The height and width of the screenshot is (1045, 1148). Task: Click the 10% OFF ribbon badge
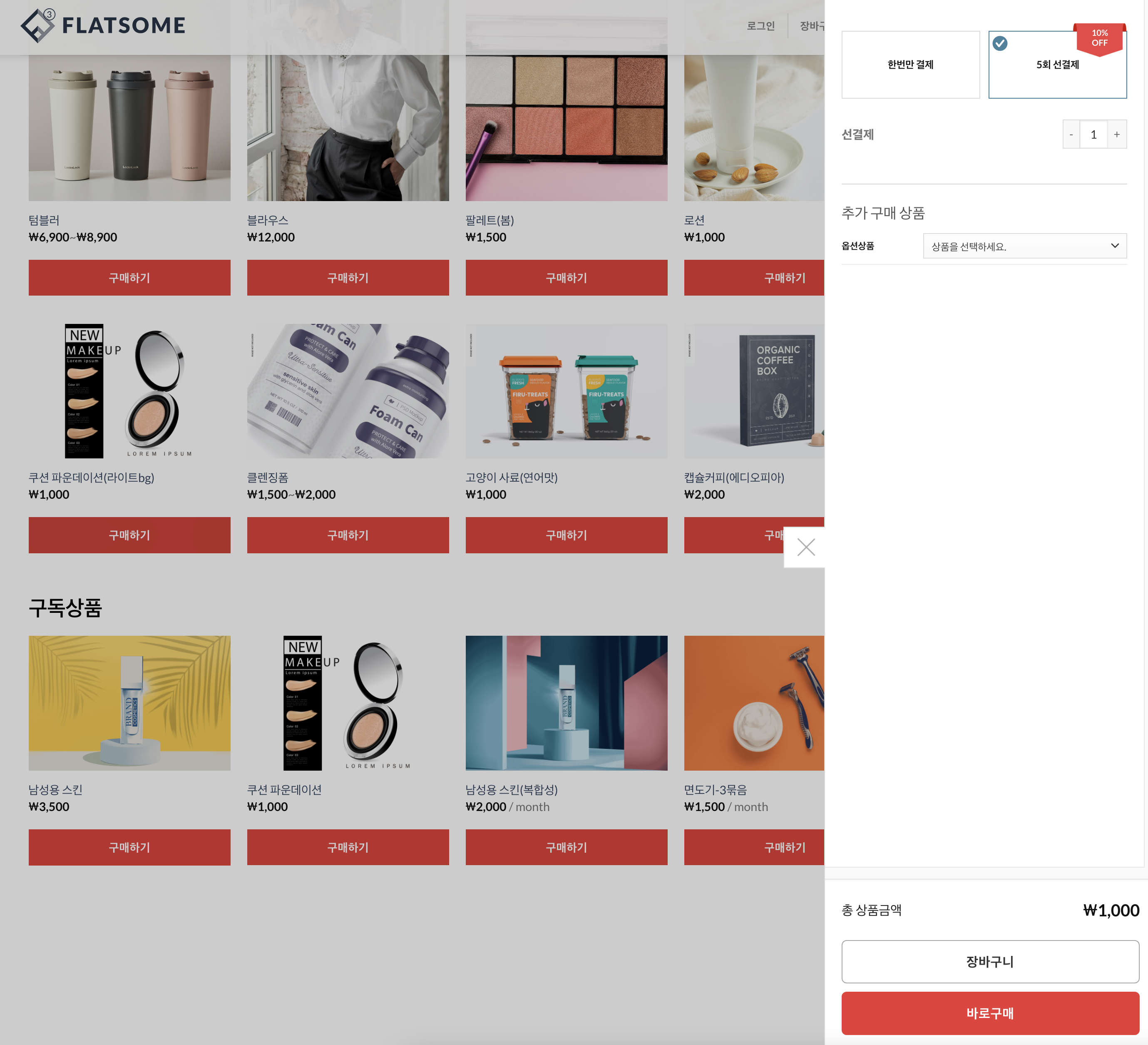tap(1099, 39)
